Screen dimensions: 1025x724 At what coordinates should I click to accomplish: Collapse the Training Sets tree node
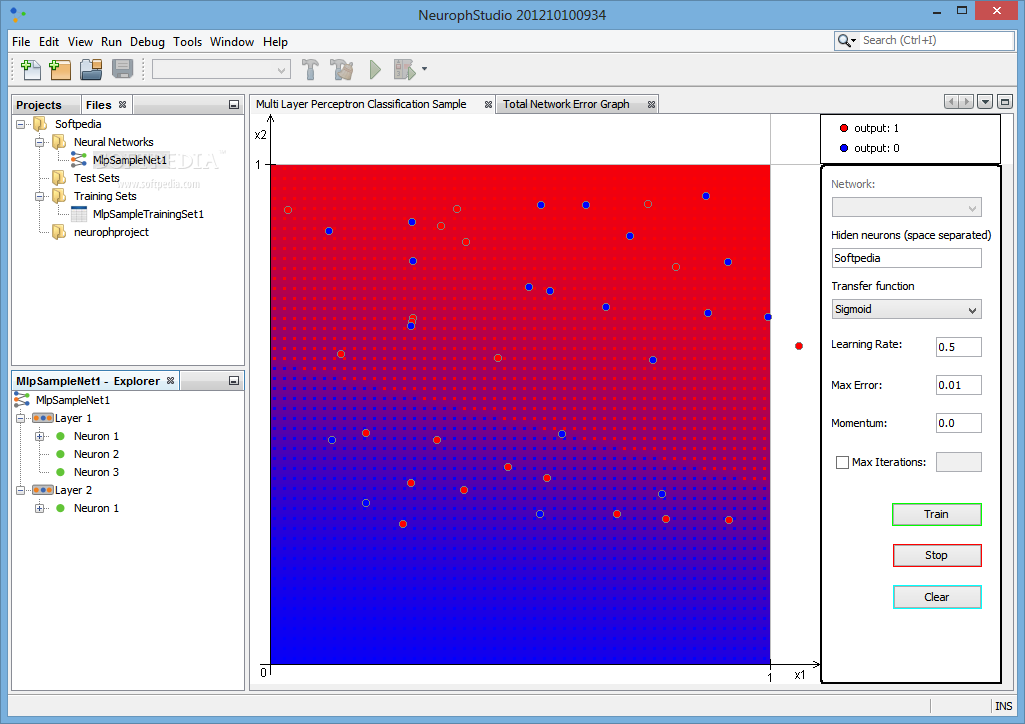(x=40, y=196)
